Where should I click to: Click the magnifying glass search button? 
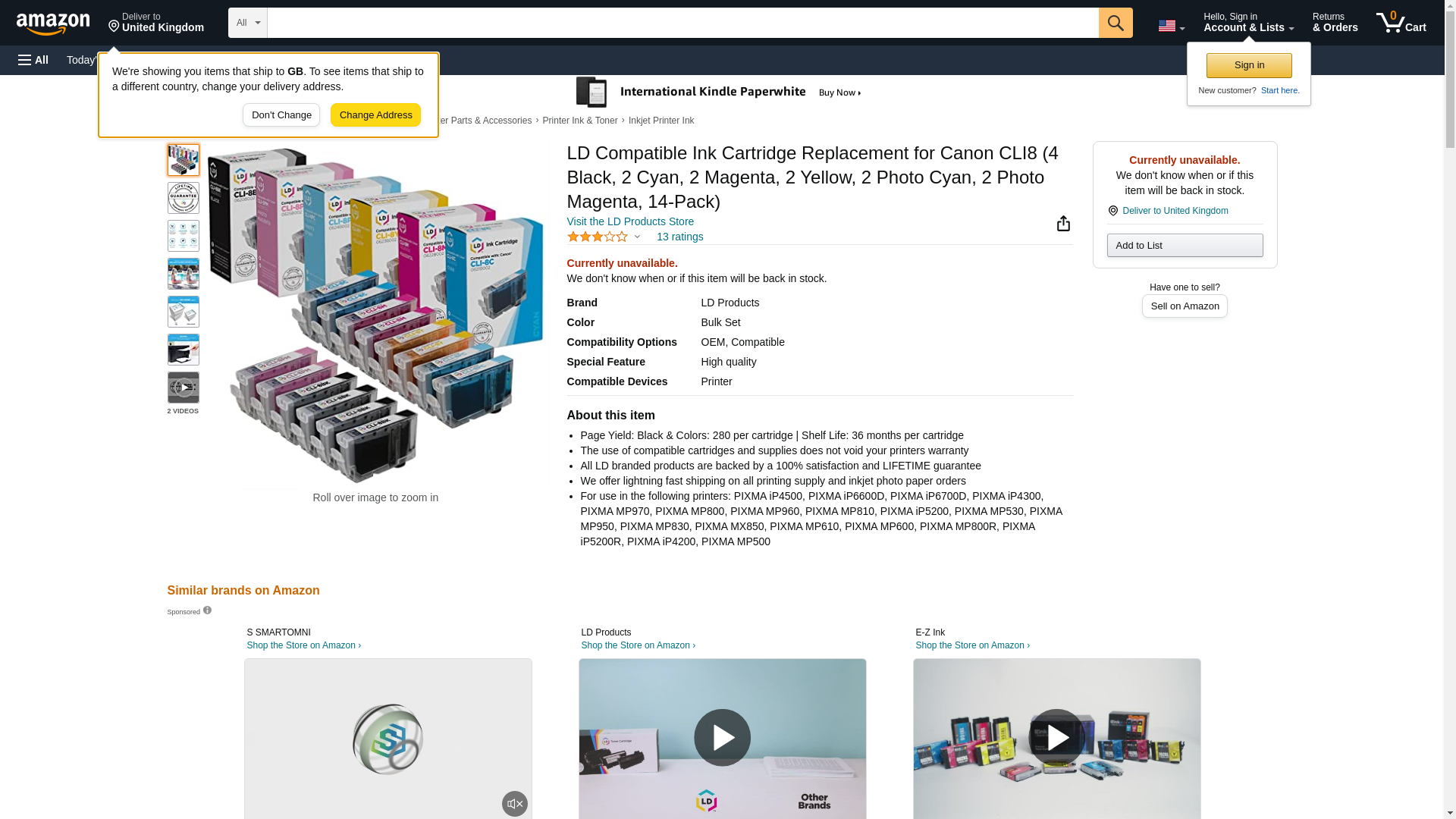click(x=1116, y=23)
